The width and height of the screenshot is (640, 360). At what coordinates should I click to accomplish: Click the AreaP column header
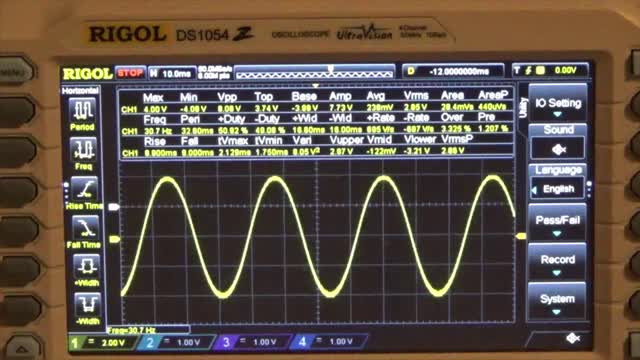coord(493,95)
